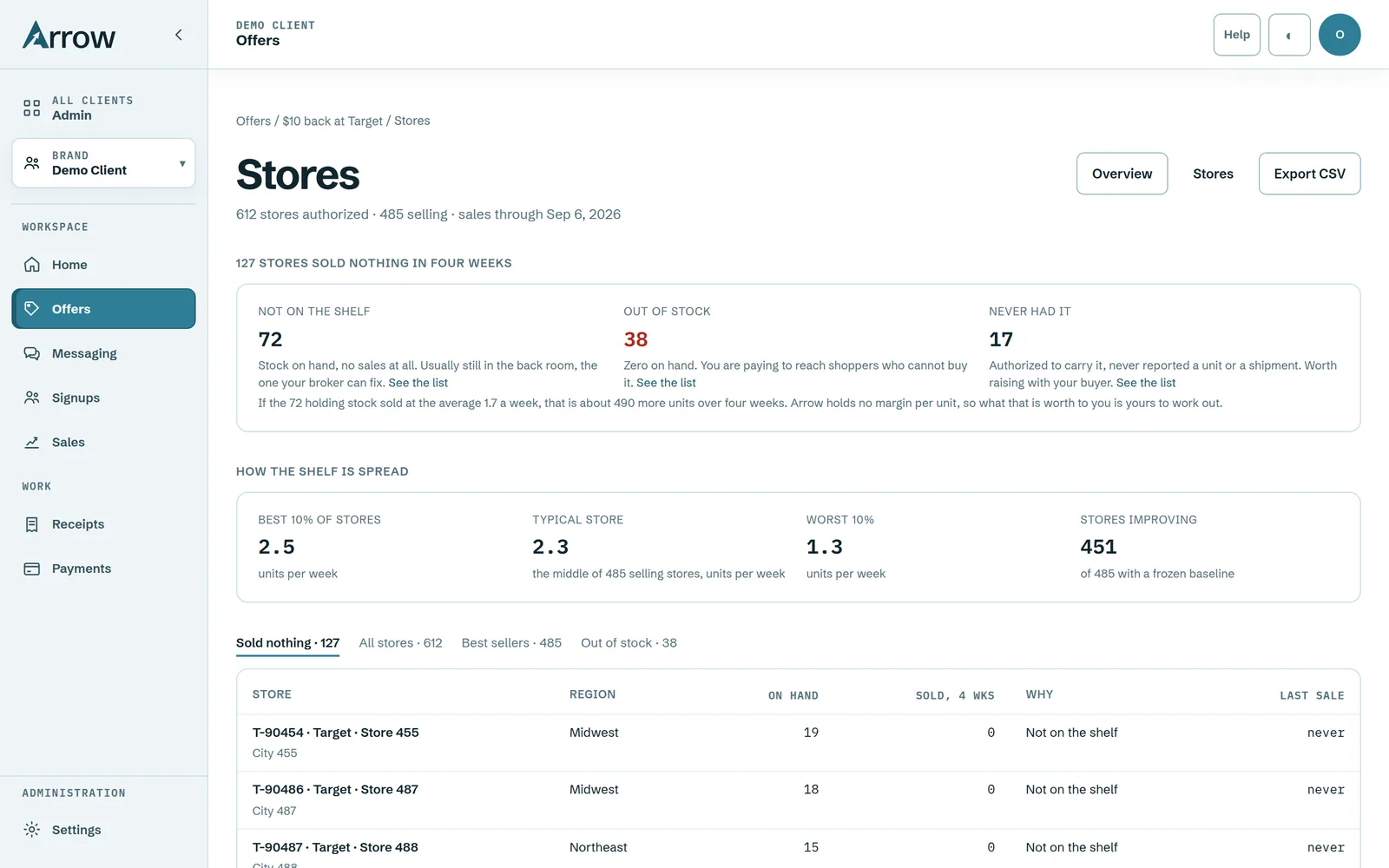
Task: Select the Sold nothing · 127 tab
Action: coord(287,643)
